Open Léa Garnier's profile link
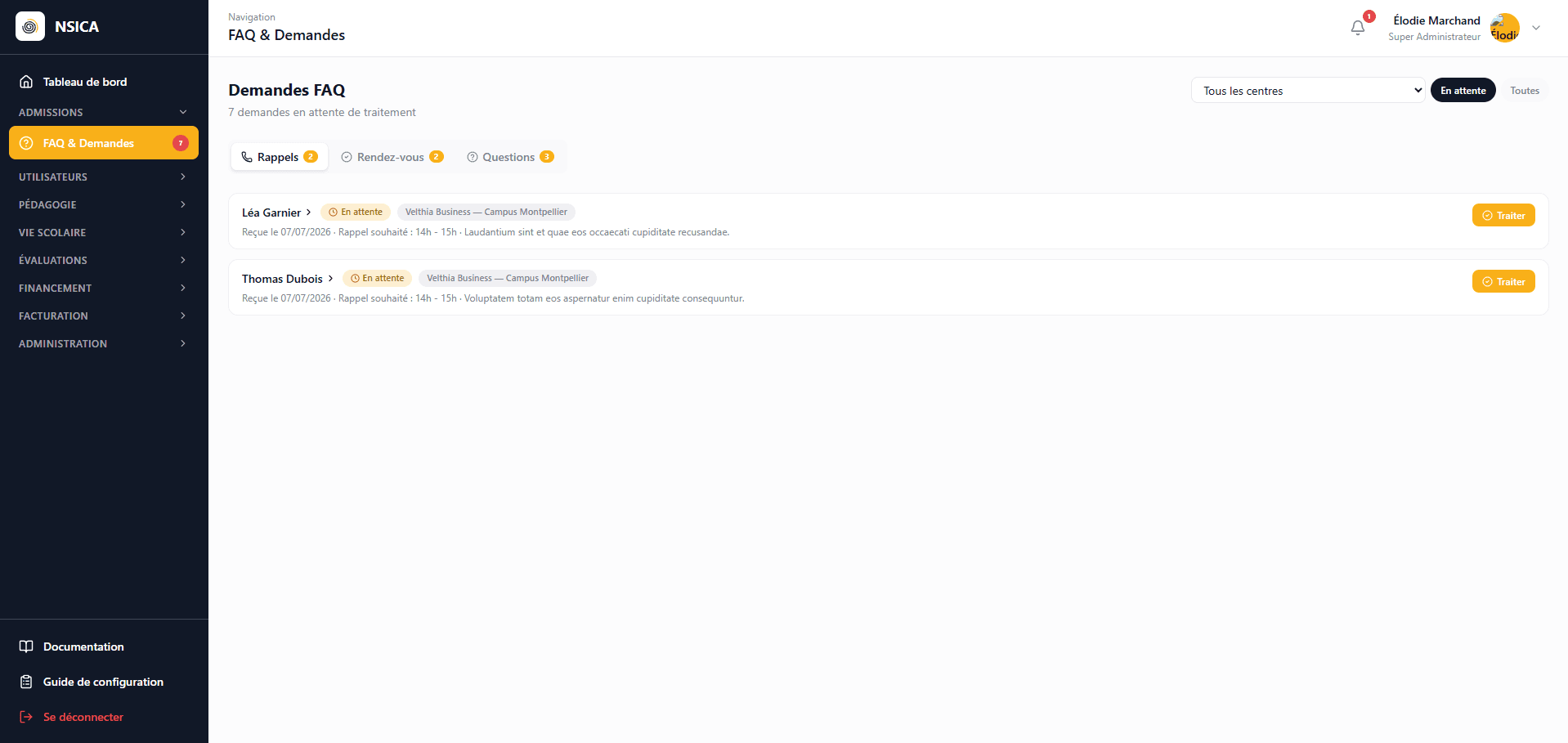 pos(276,213)
